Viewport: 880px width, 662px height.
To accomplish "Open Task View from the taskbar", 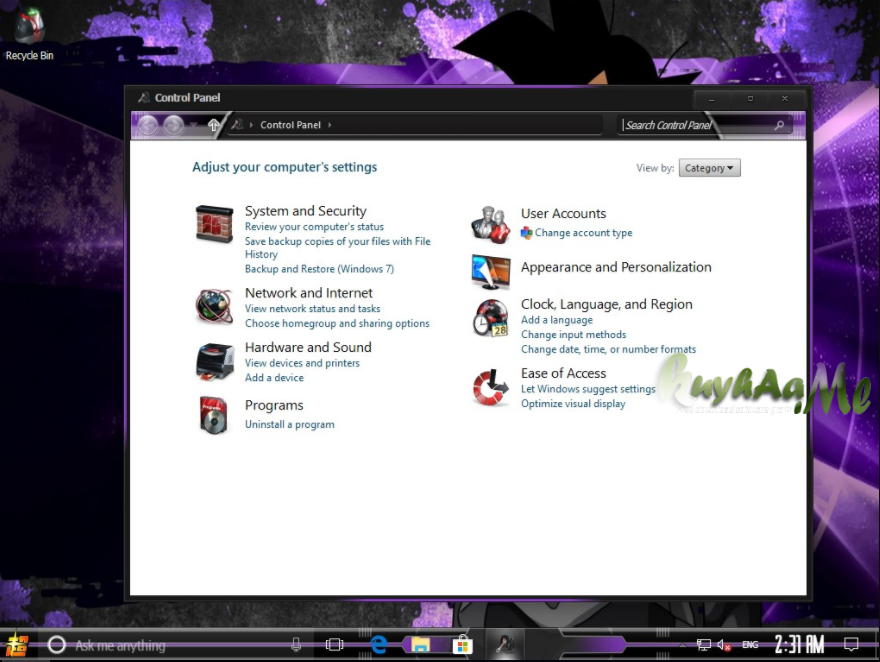I will [334, 645].
